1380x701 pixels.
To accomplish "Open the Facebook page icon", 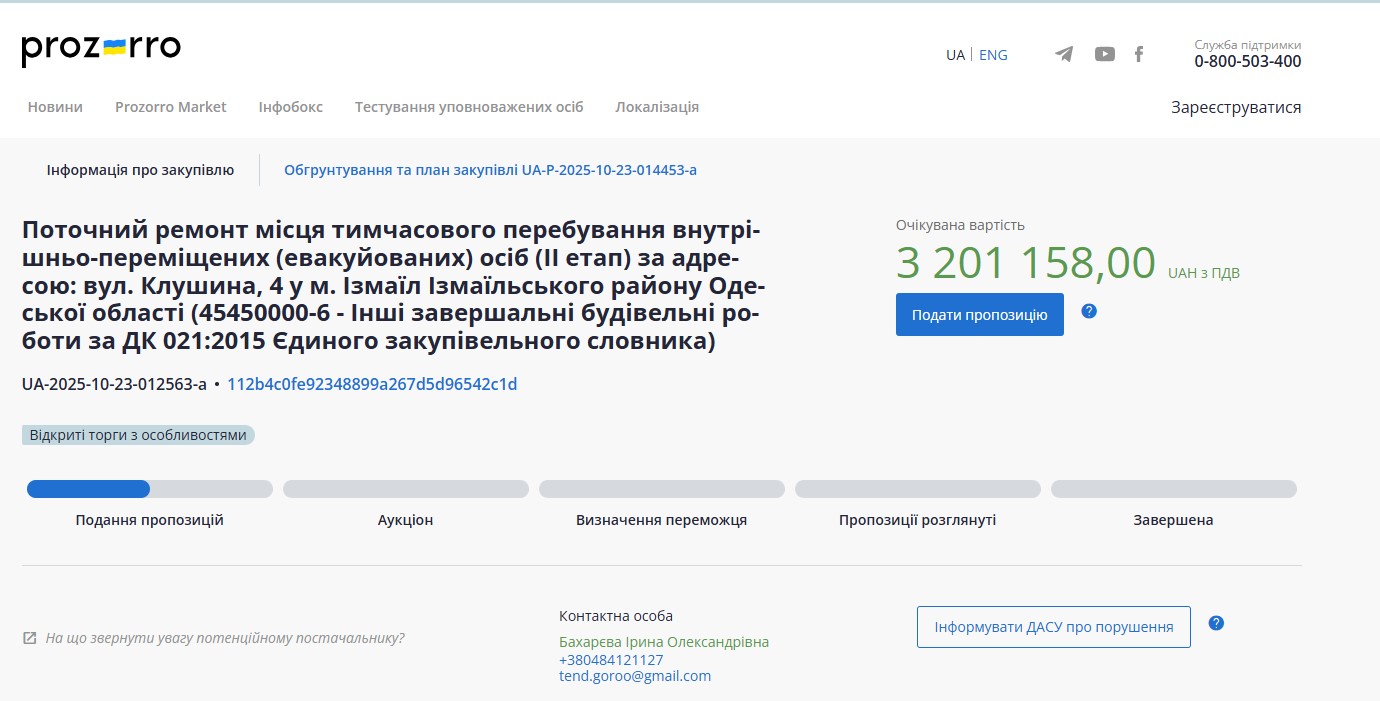I will (x=1138, y=54).
